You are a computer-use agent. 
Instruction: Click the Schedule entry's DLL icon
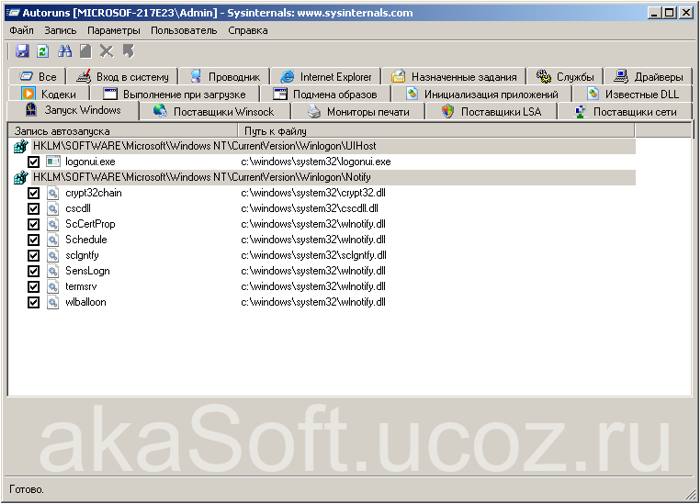click(53, 240)
